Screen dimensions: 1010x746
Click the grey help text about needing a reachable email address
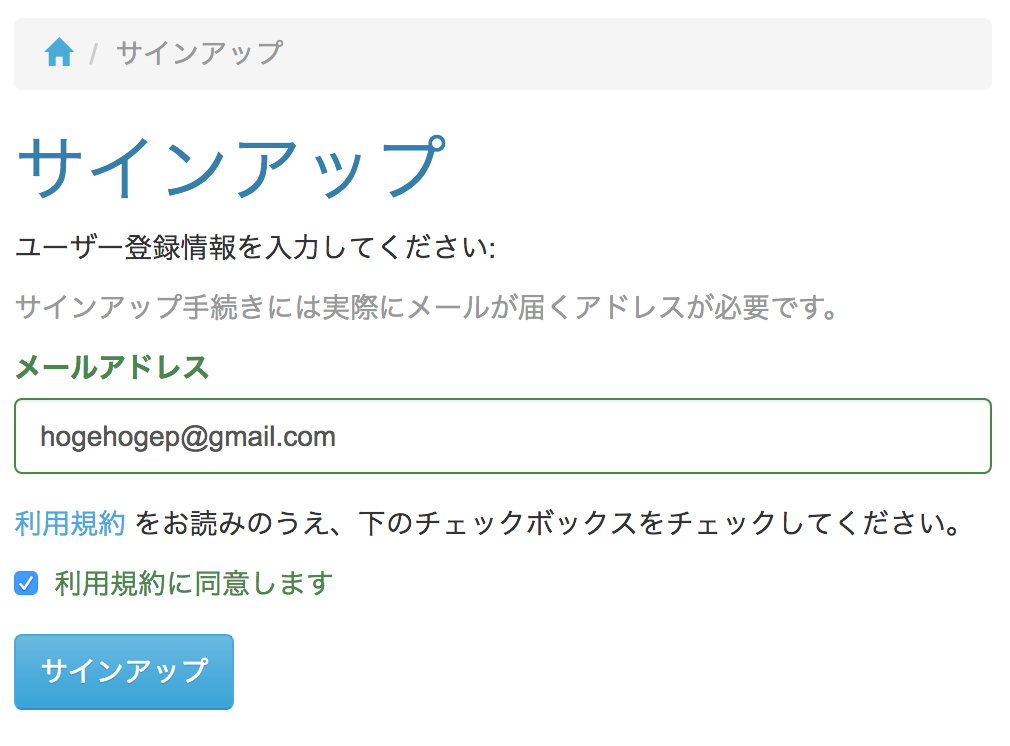[426, 307]
